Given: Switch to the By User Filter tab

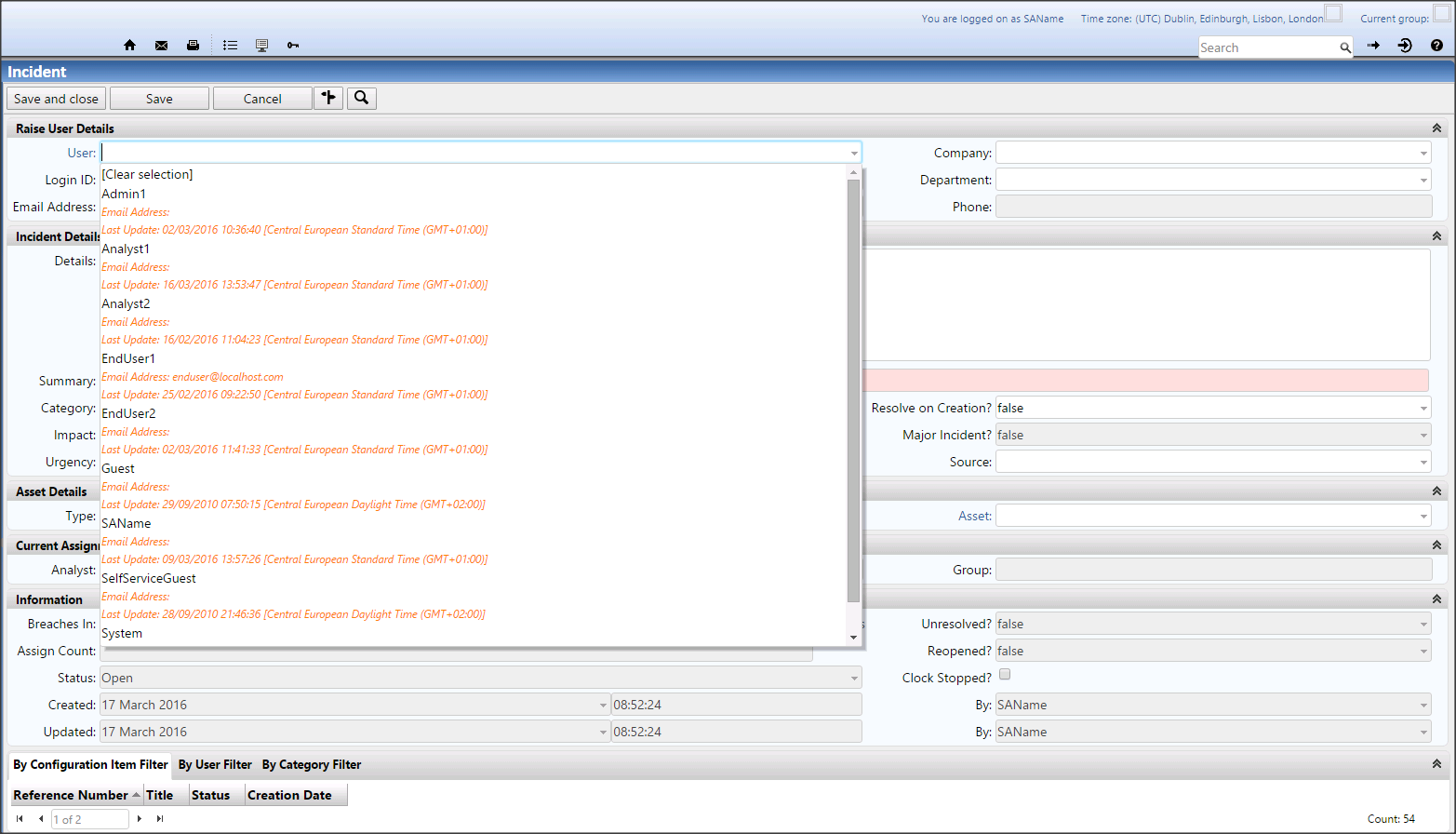Looking at the screenshot, I should 215,764.
